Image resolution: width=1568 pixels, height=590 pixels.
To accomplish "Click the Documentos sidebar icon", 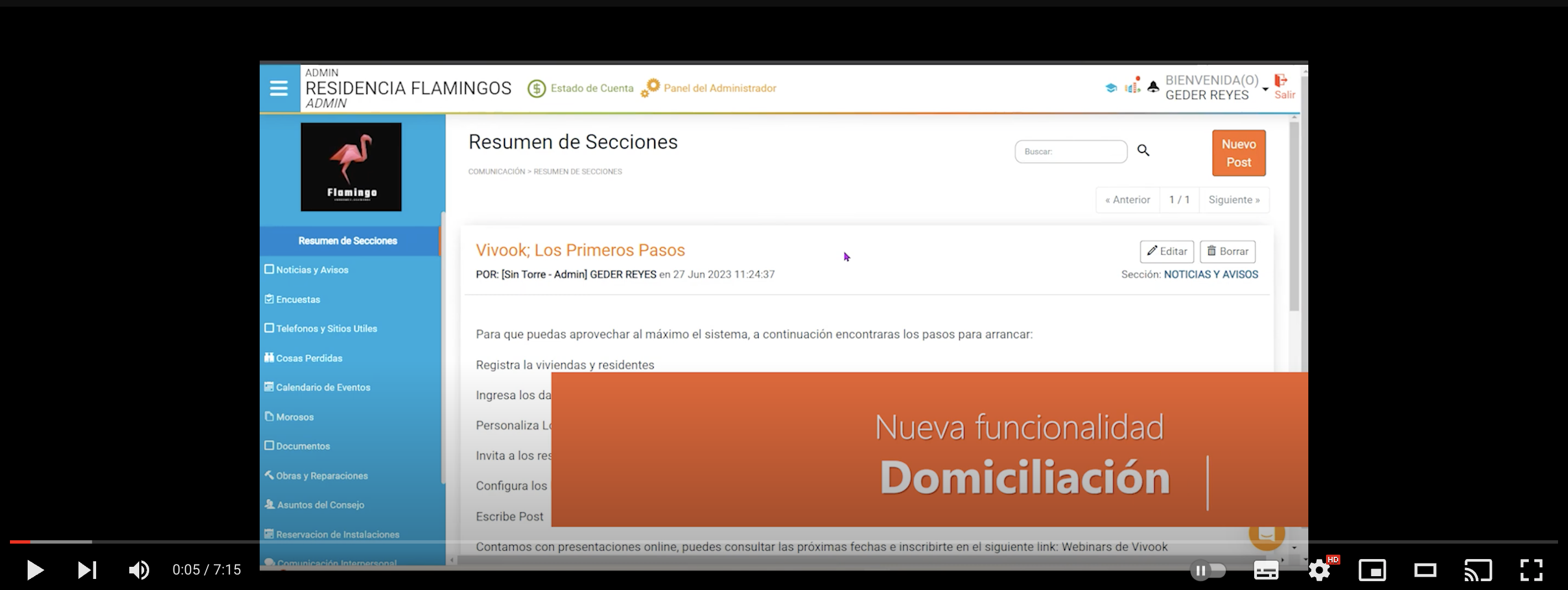I will [269, 445].
